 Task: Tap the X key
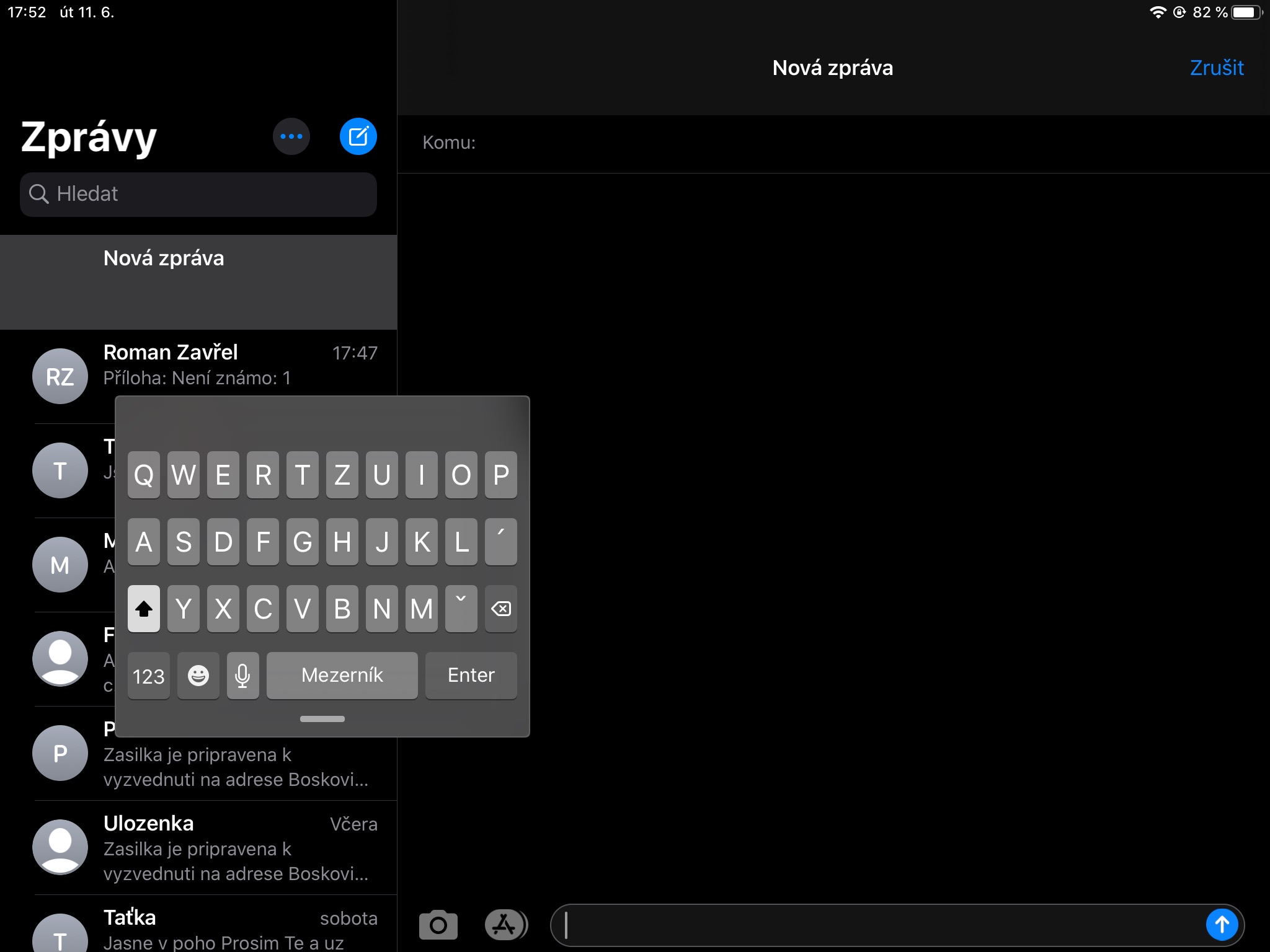223,609
